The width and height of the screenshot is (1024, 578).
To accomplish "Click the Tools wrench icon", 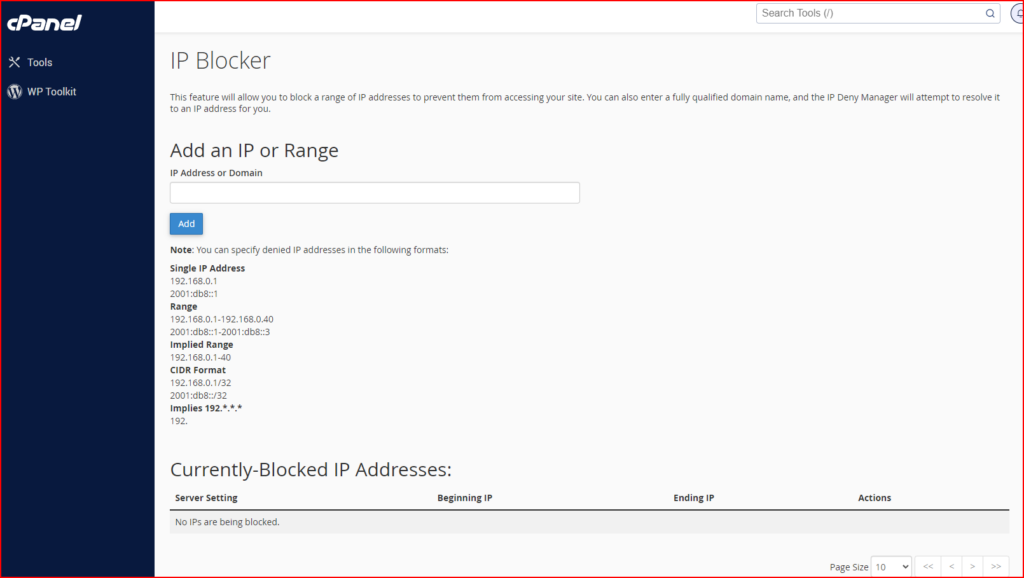I will (14, 62).
